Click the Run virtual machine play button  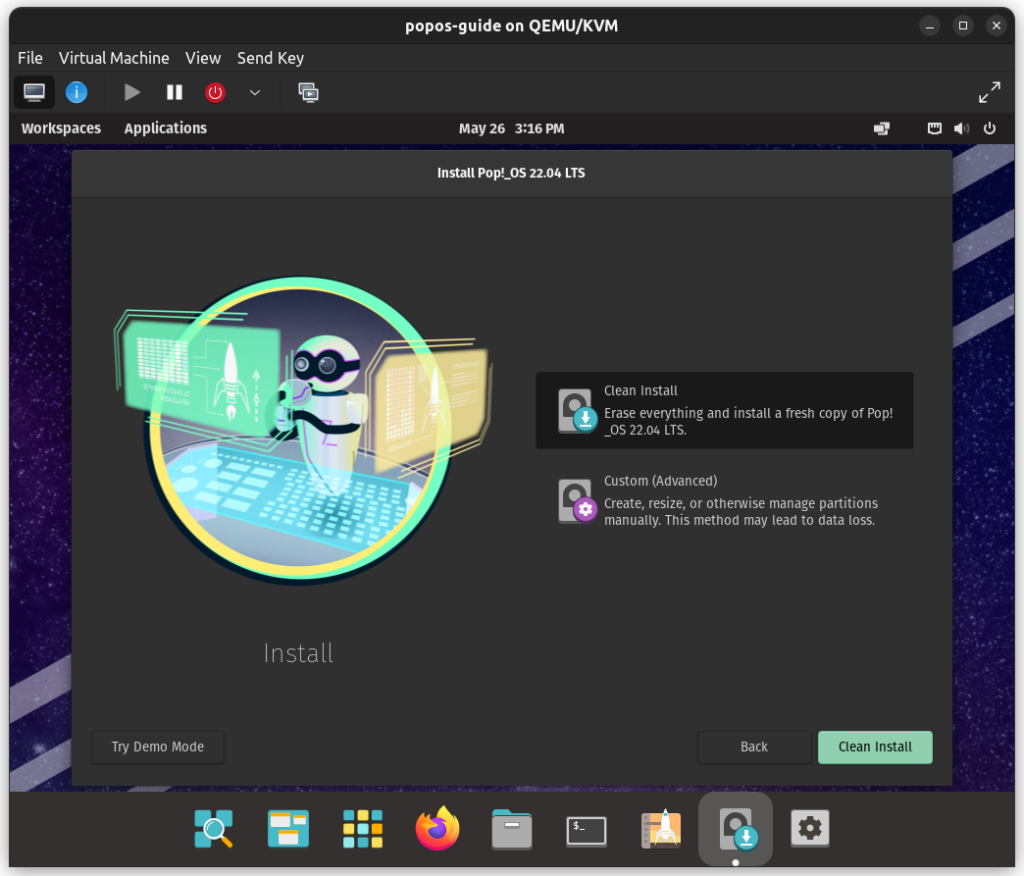pyautogui.click(x=132, y=92)
